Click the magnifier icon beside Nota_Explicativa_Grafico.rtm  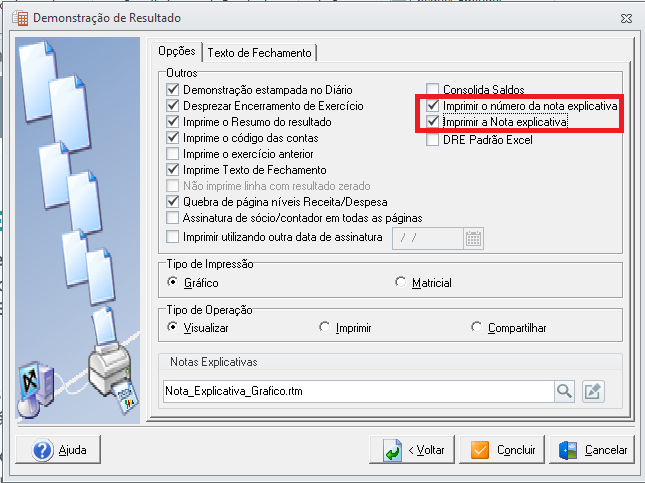[x=564, y=391]
